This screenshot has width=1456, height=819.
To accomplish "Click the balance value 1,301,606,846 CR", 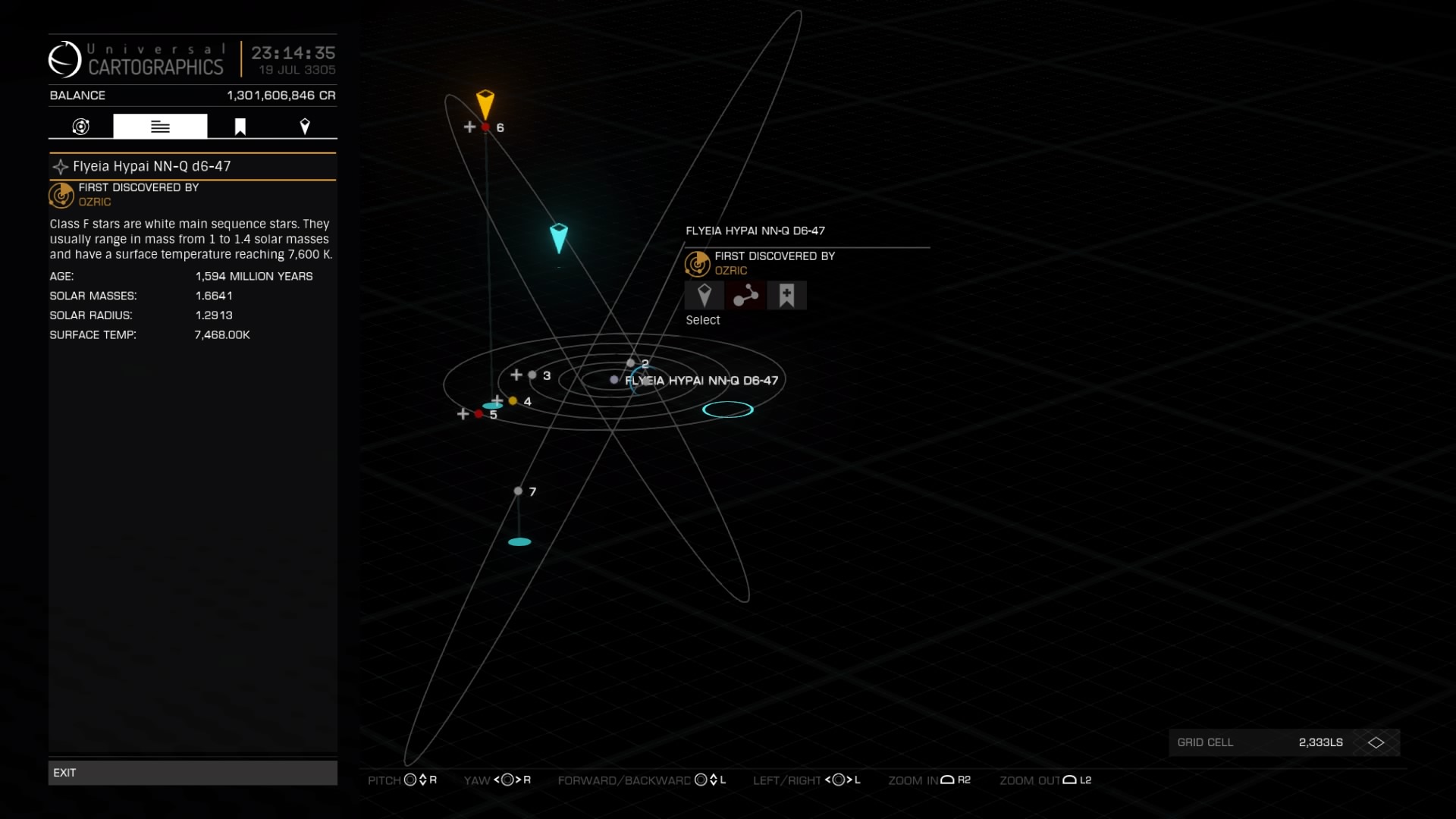I will 281,96.
